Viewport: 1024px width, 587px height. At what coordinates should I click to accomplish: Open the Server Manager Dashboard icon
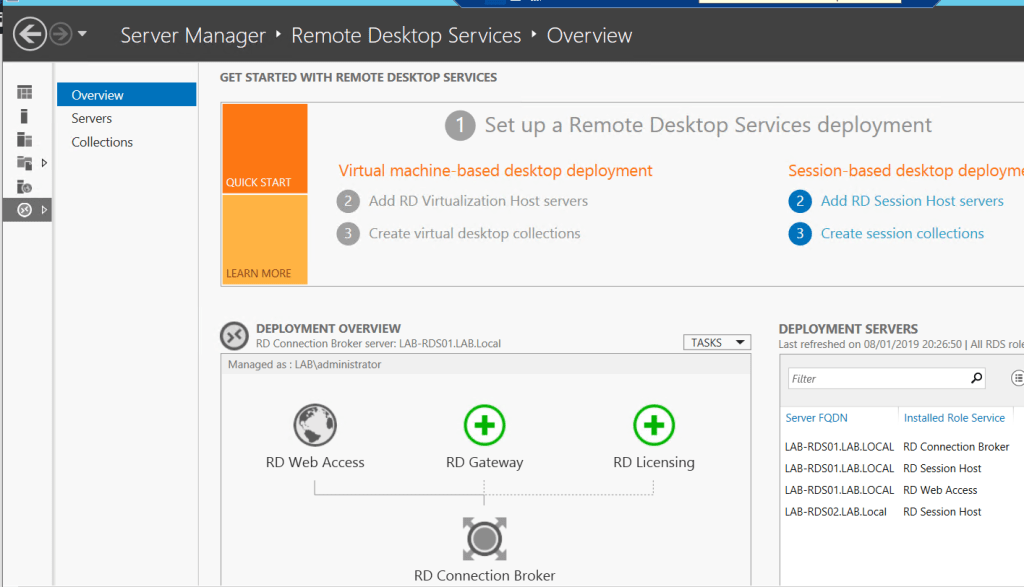24,93
